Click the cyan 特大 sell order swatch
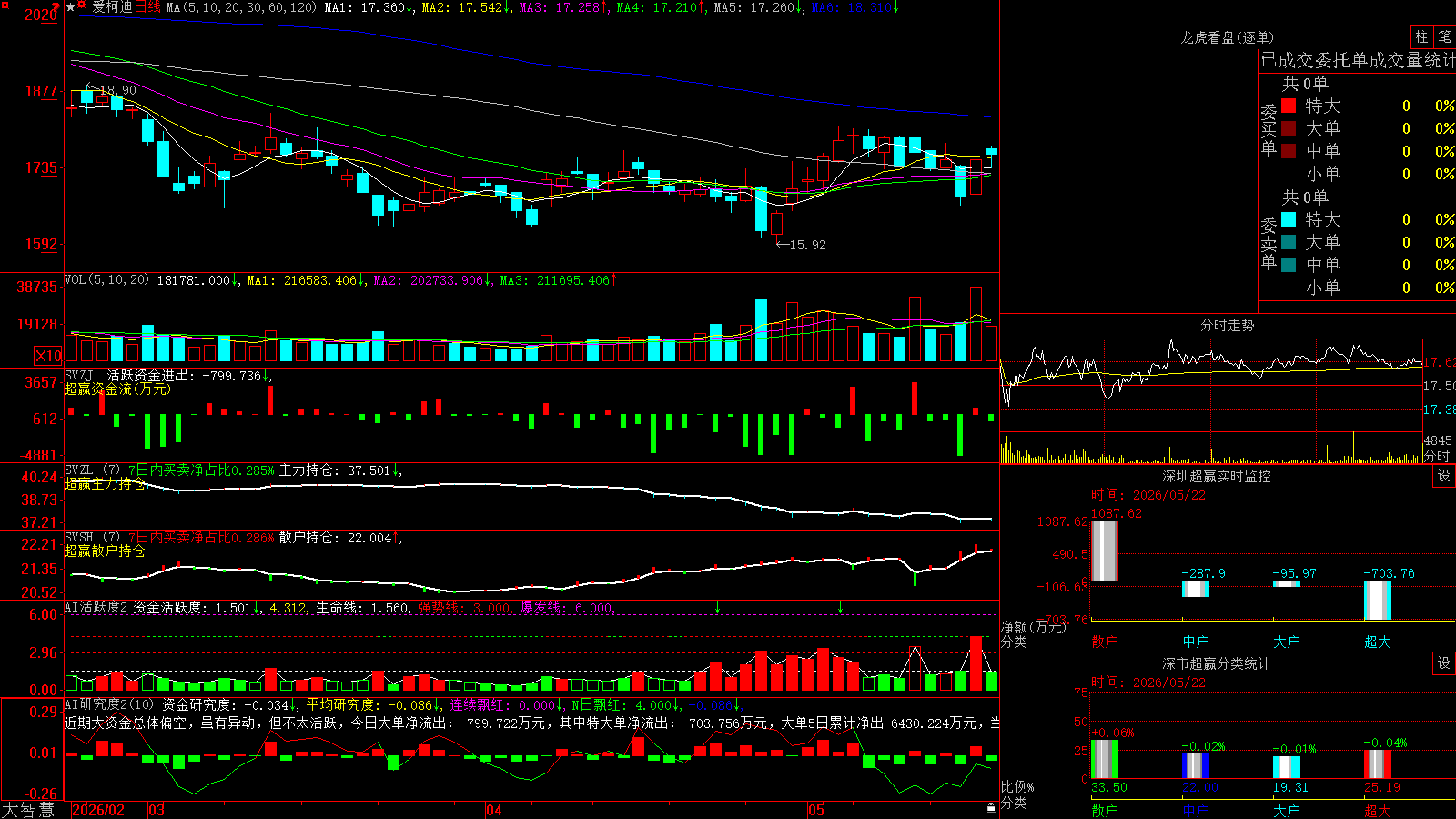Viewport: 1456px width, 819px height. tap(1289, 219)
